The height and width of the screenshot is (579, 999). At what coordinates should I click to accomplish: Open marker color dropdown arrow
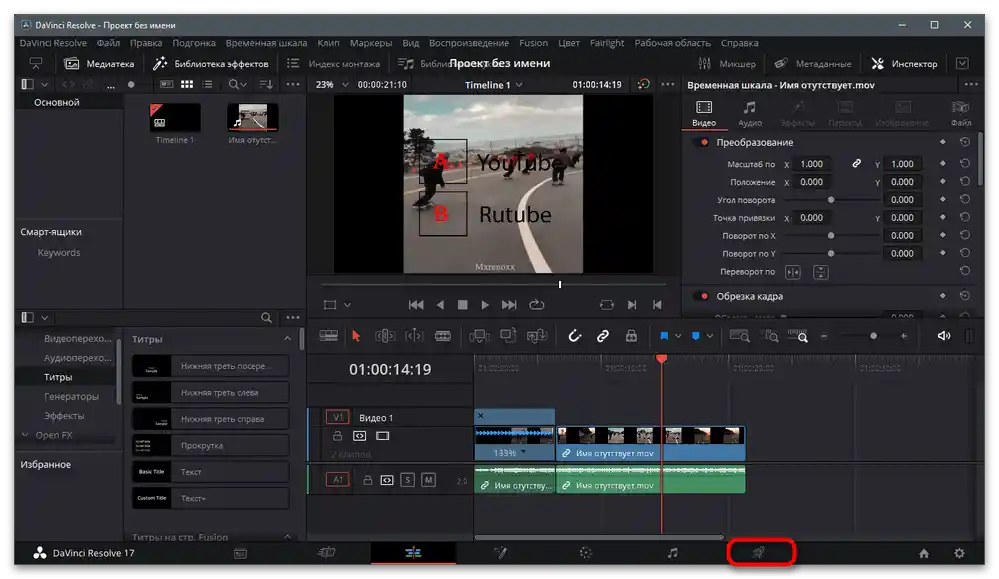[x=710, y=336]
